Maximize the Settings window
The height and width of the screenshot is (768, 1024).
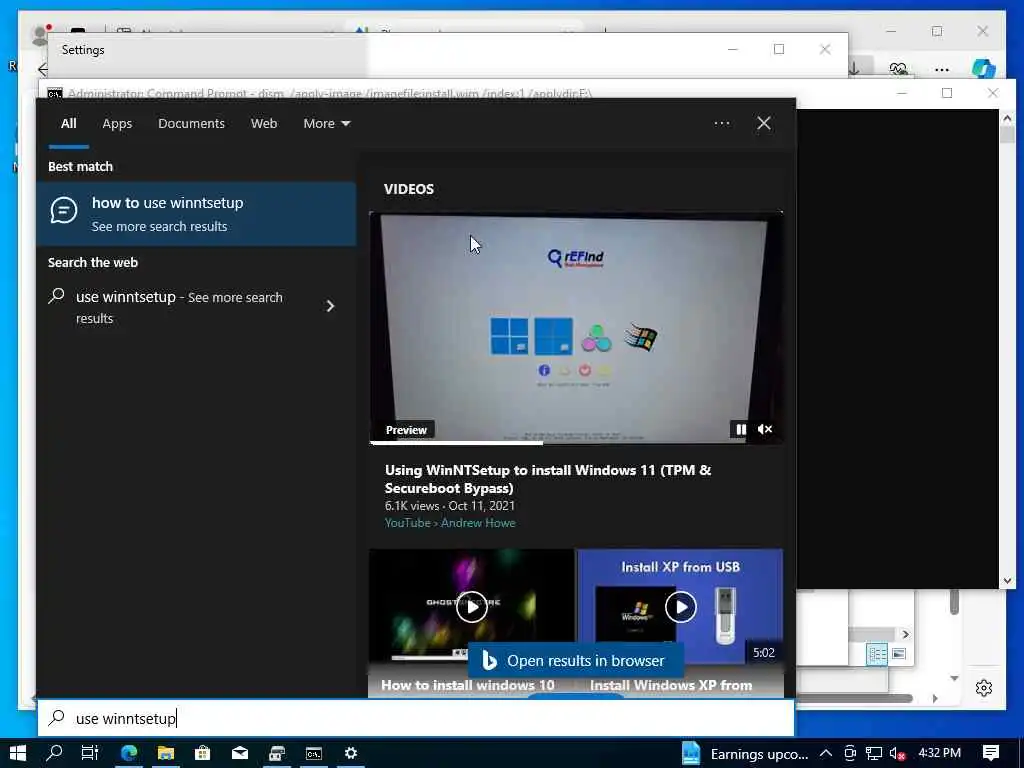click(x=778, y=49)
